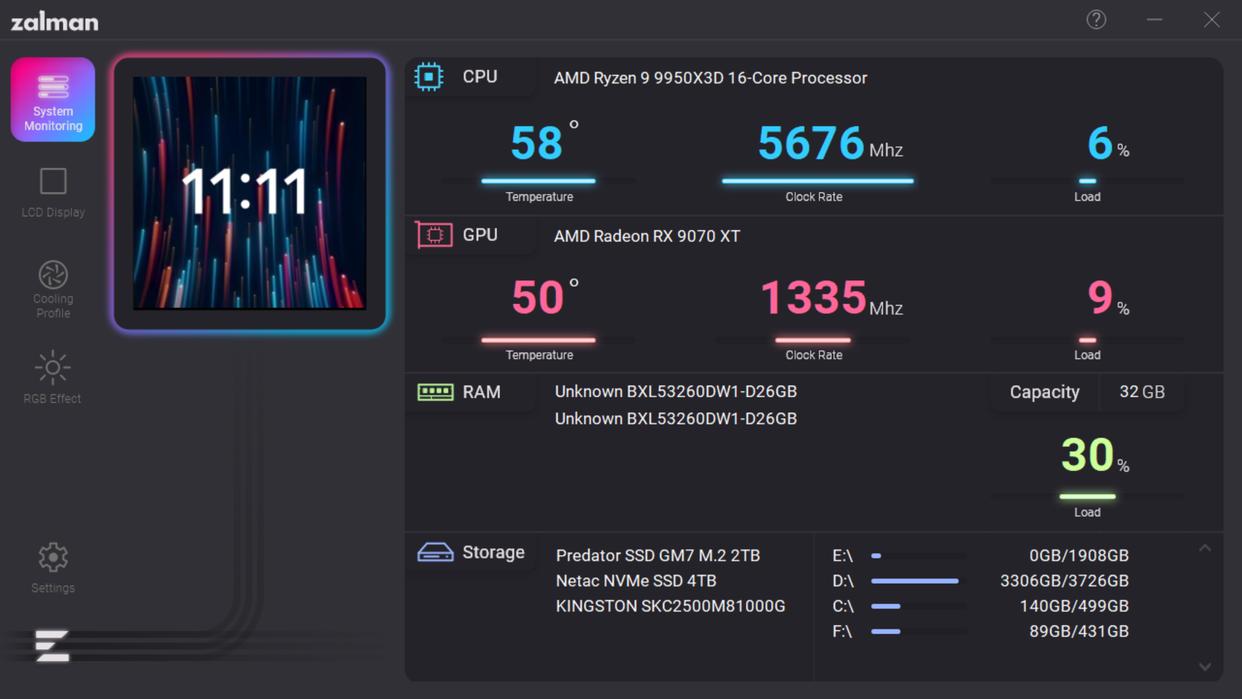Click the GPU load value 9%
The height and width of the screenshot is (699, 1242).
point(1108,298)
